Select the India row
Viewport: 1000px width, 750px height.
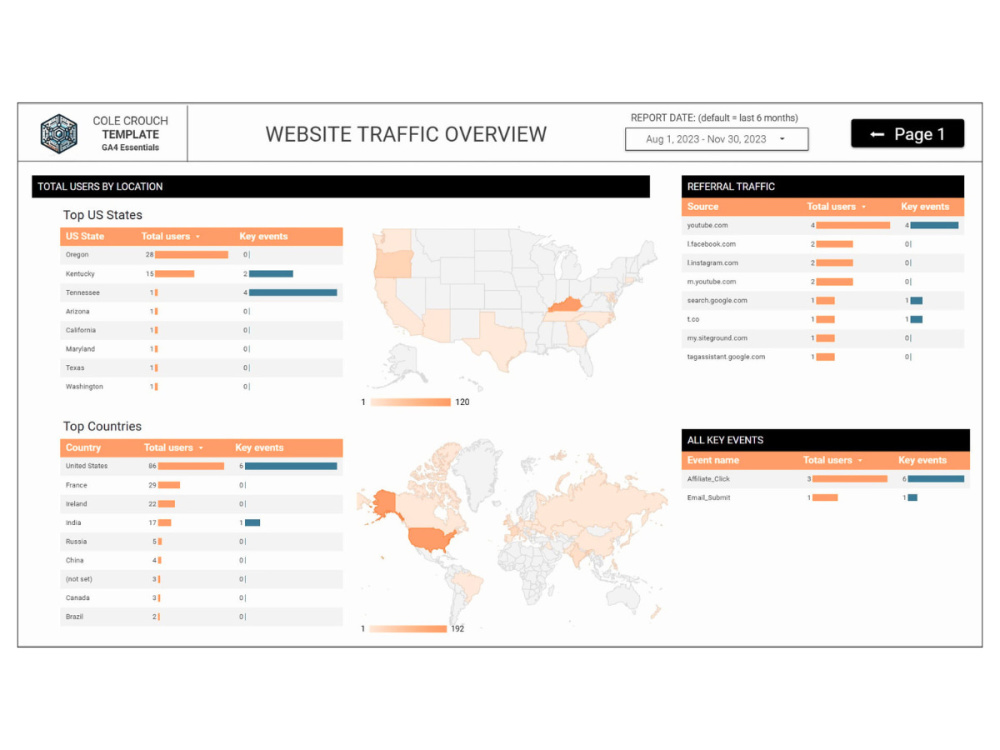tap(202, 523)
